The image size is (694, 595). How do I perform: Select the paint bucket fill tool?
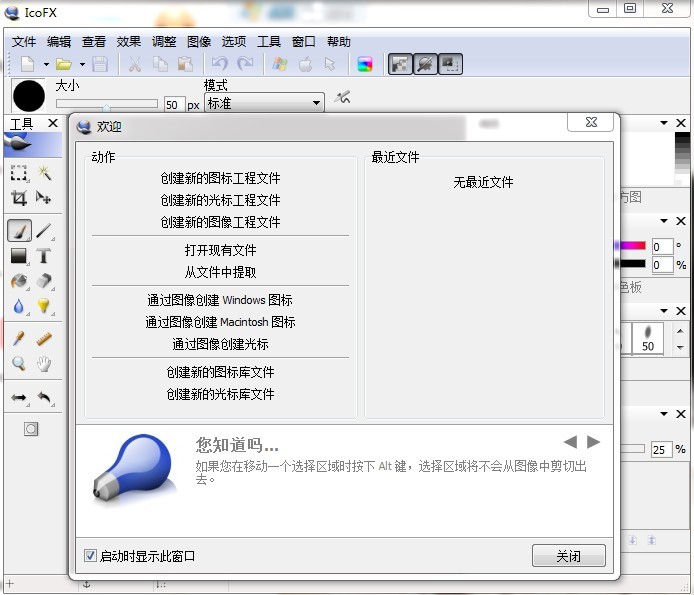click(x=19, y=281)
